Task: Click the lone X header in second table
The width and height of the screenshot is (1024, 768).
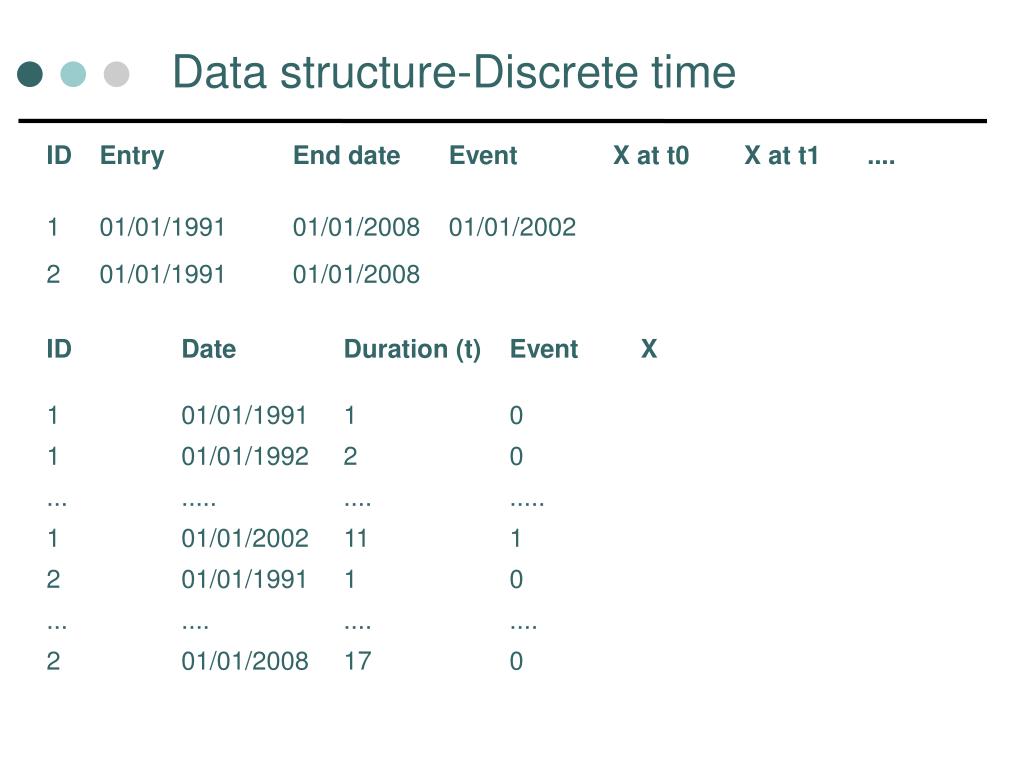Action: 648,349
